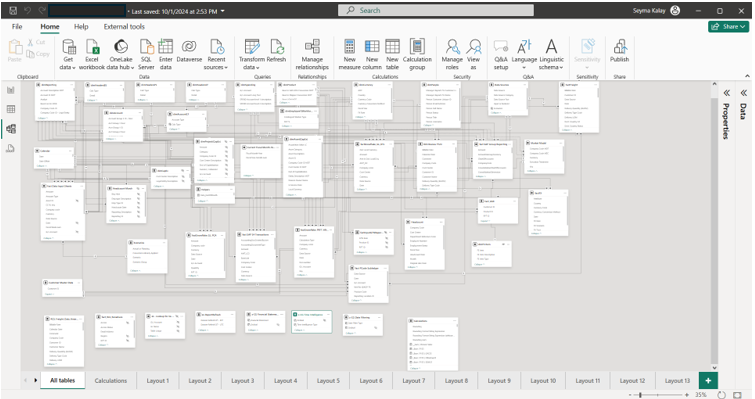Open the Manage relationships dialog

click(x=312, y=54)
